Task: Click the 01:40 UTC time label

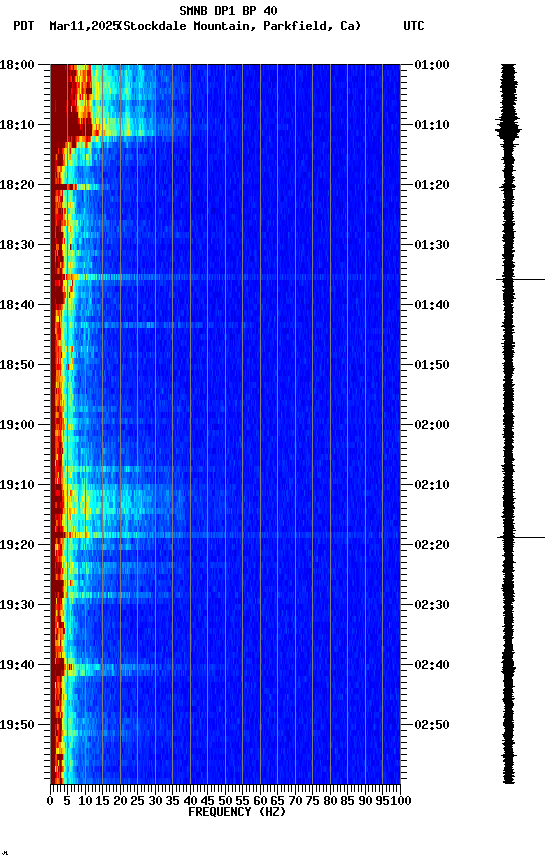Action: click(x=432, y=305)
